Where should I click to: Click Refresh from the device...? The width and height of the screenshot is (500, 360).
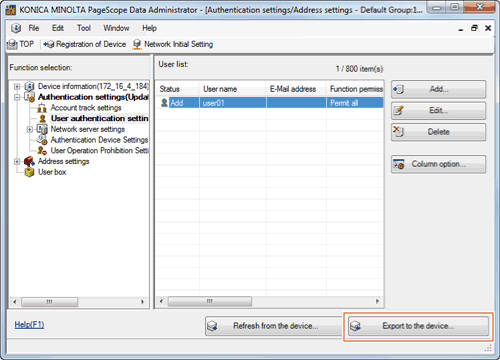(274, 326)
